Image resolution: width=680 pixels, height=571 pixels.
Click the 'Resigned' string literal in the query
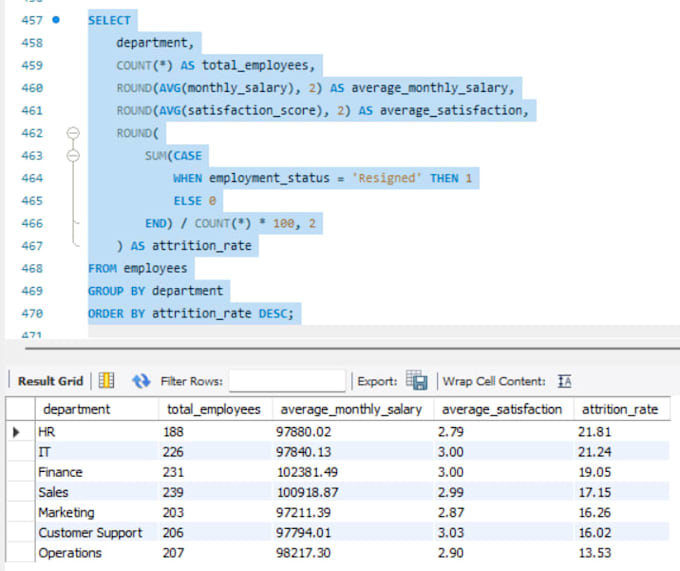[386, 178]
